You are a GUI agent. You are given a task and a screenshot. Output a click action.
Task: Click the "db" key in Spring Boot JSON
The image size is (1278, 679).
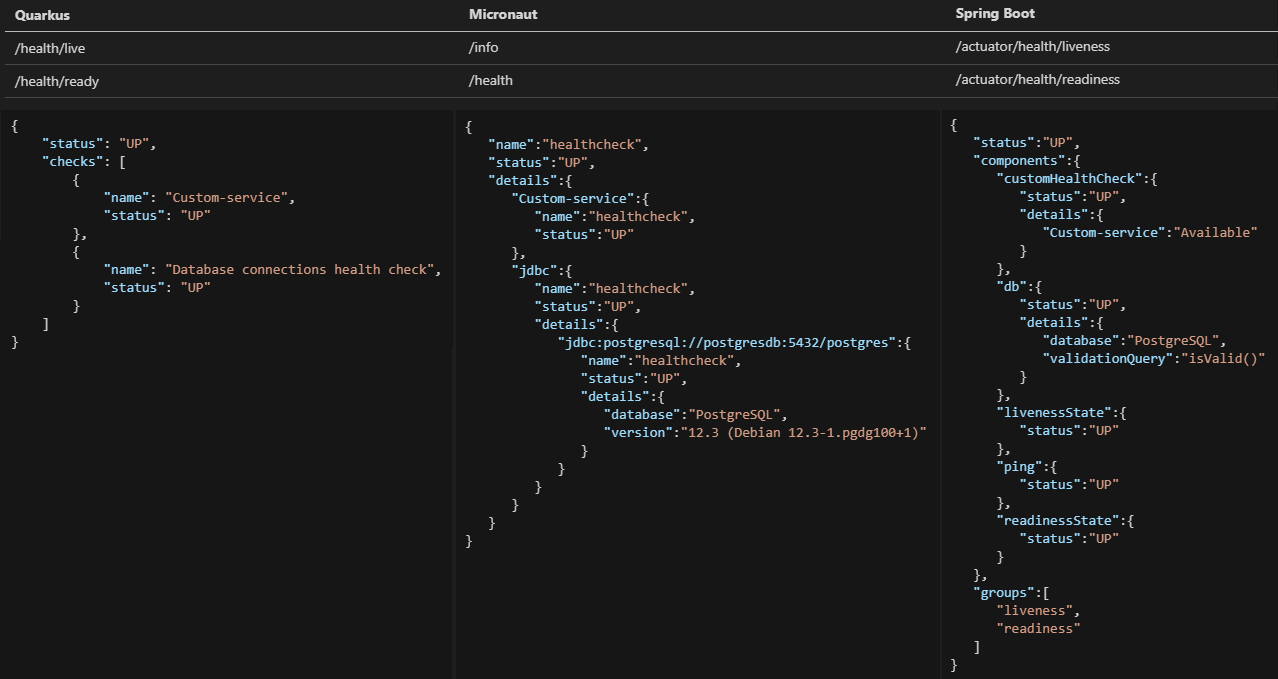1012,286
